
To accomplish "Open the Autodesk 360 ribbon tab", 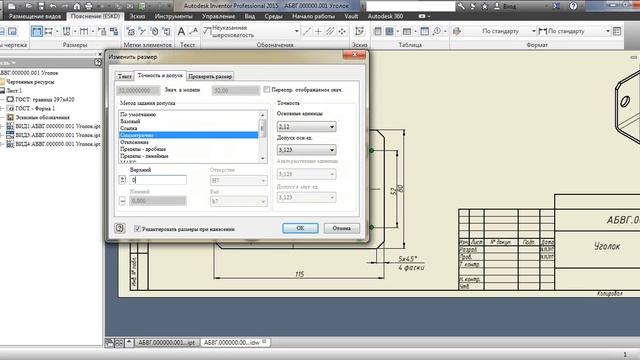I will pyautogui.click(x=385, y=16).
